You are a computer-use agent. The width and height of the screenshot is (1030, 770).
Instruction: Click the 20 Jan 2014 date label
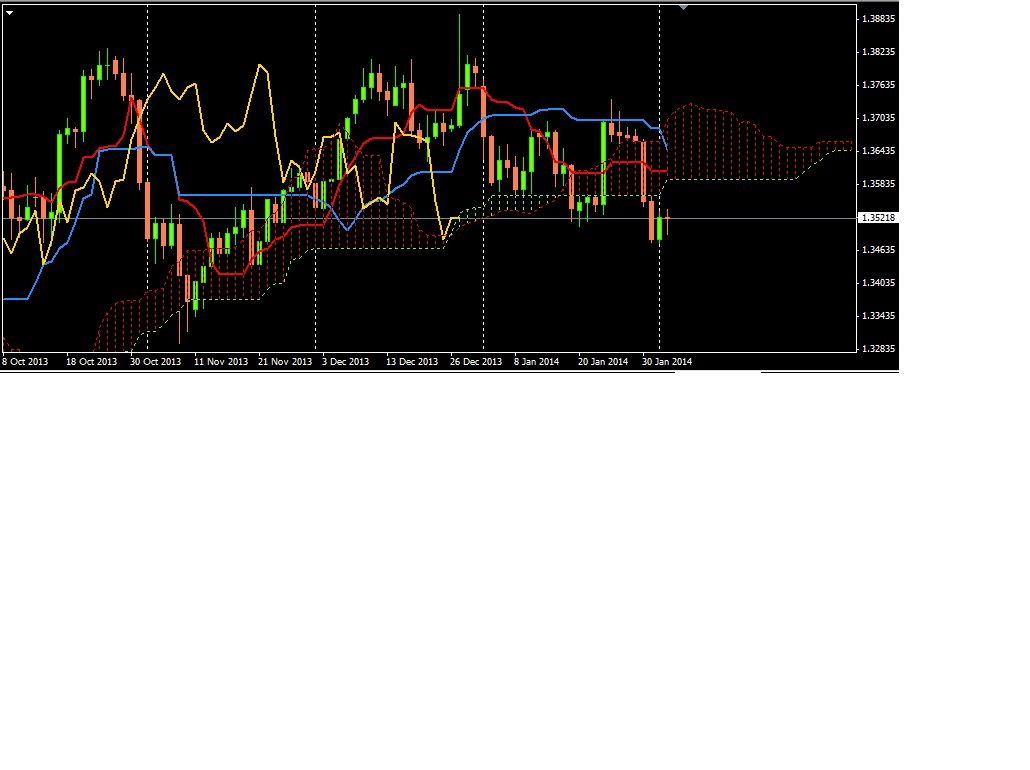pos(602,361)
